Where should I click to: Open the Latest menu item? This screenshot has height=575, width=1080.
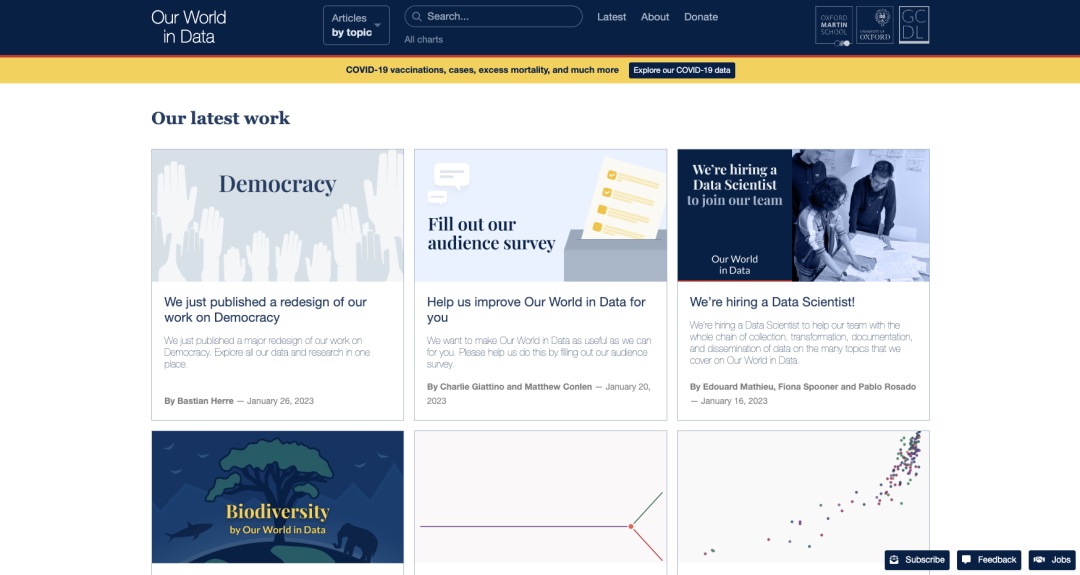point(611,17)
